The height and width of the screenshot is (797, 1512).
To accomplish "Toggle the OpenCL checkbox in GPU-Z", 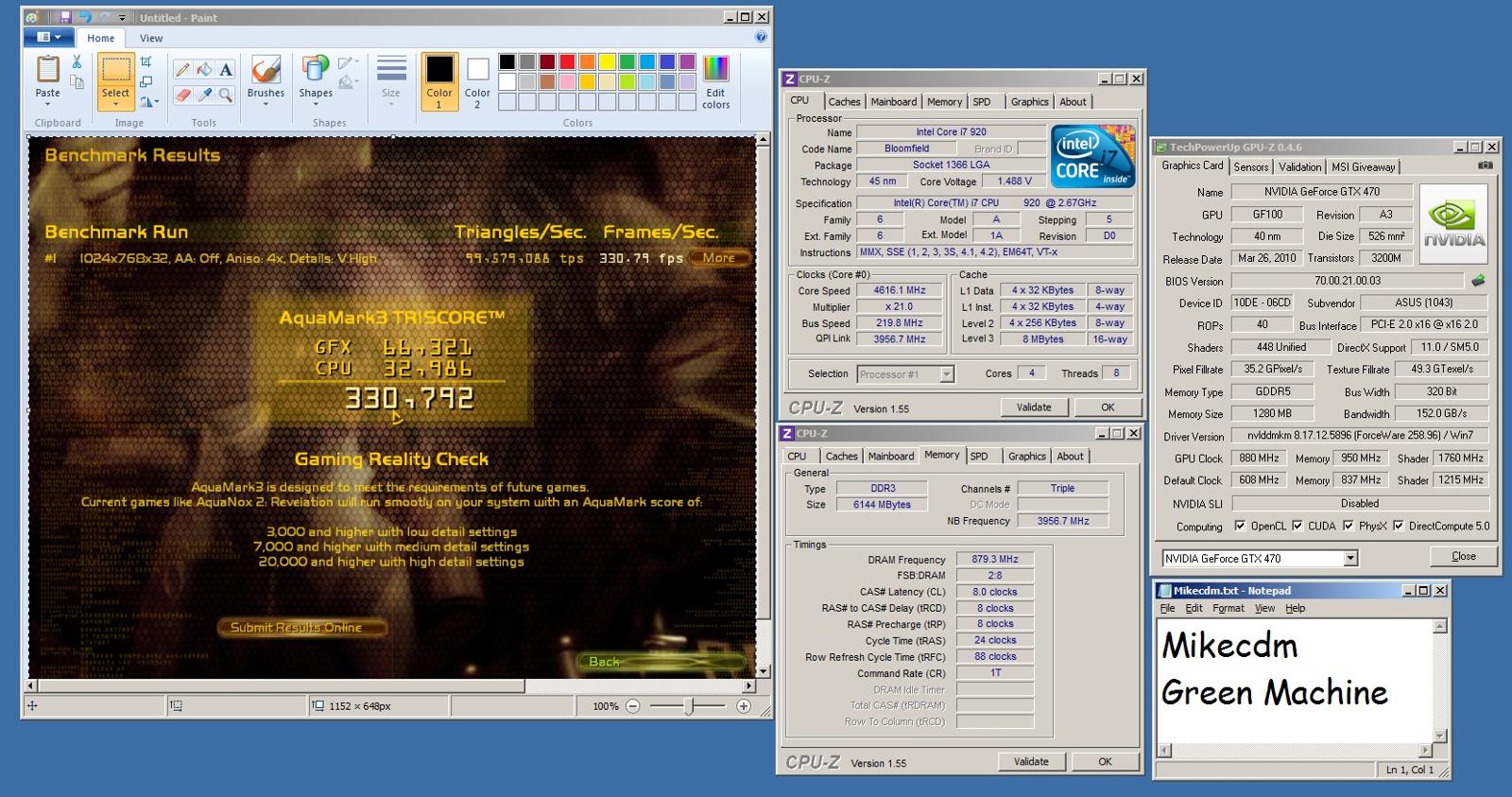I will click(x=1241, y=526).
